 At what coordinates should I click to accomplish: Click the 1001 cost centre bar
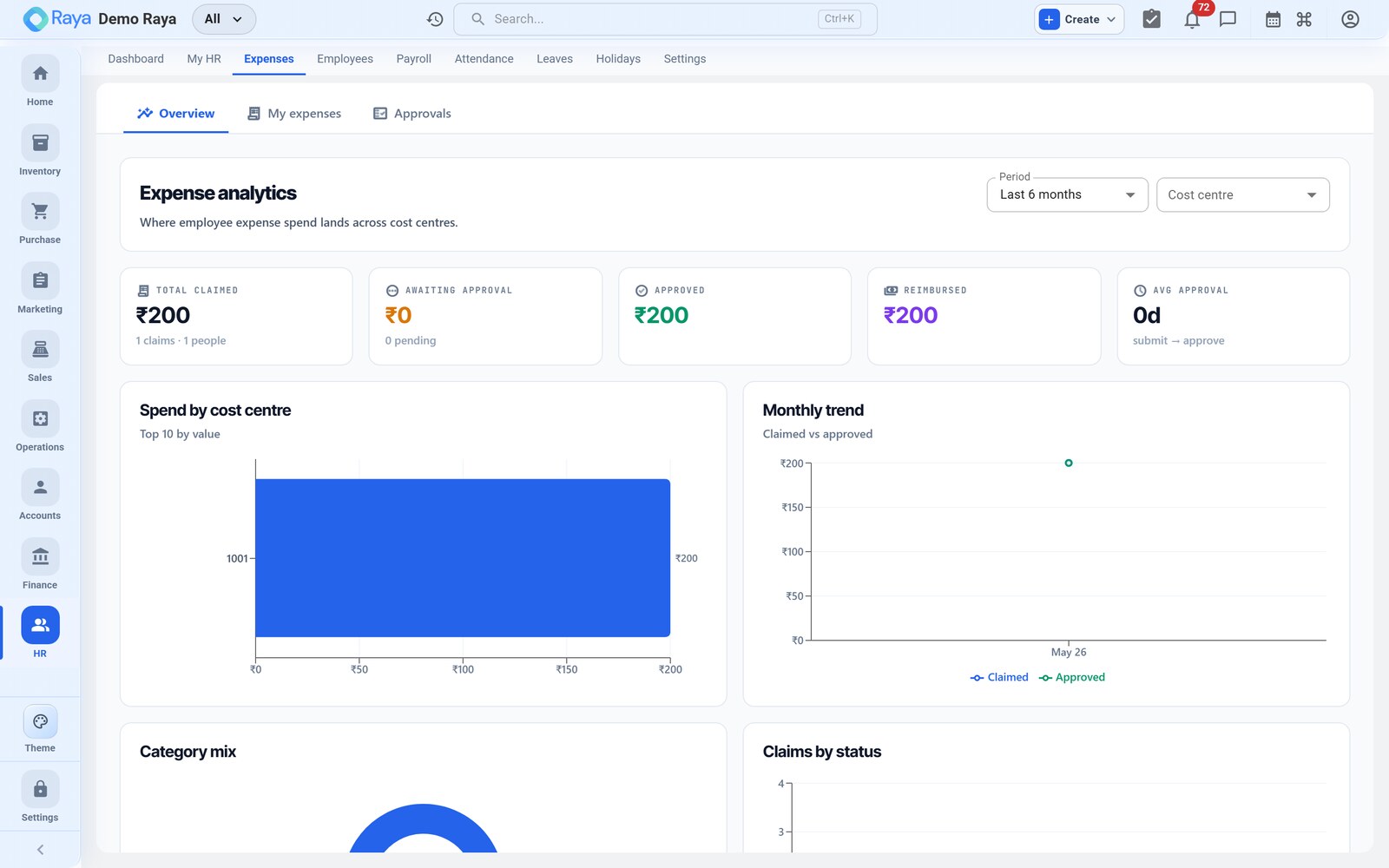[x=463, y=558]
